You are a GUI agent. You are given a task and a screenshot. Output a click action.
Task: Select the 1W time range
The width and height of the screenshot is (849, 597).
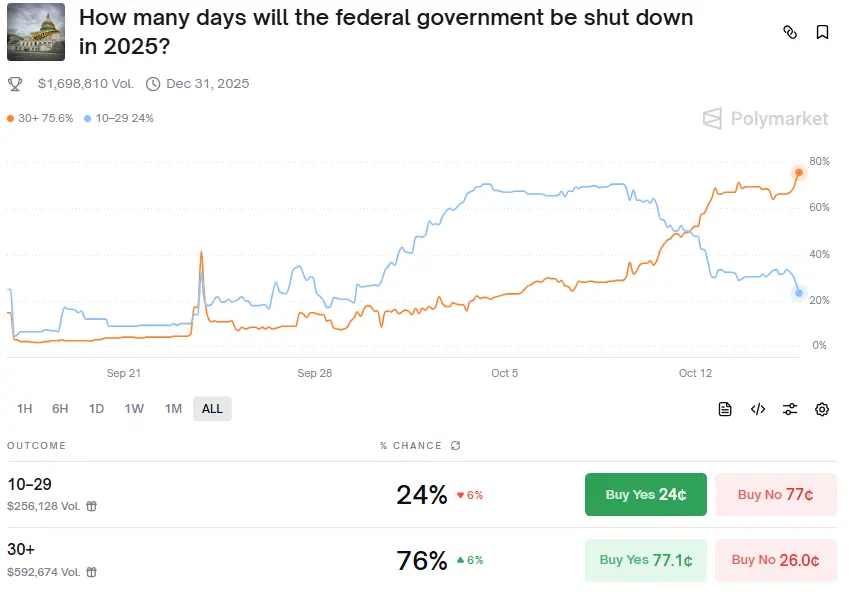point(134,409)
